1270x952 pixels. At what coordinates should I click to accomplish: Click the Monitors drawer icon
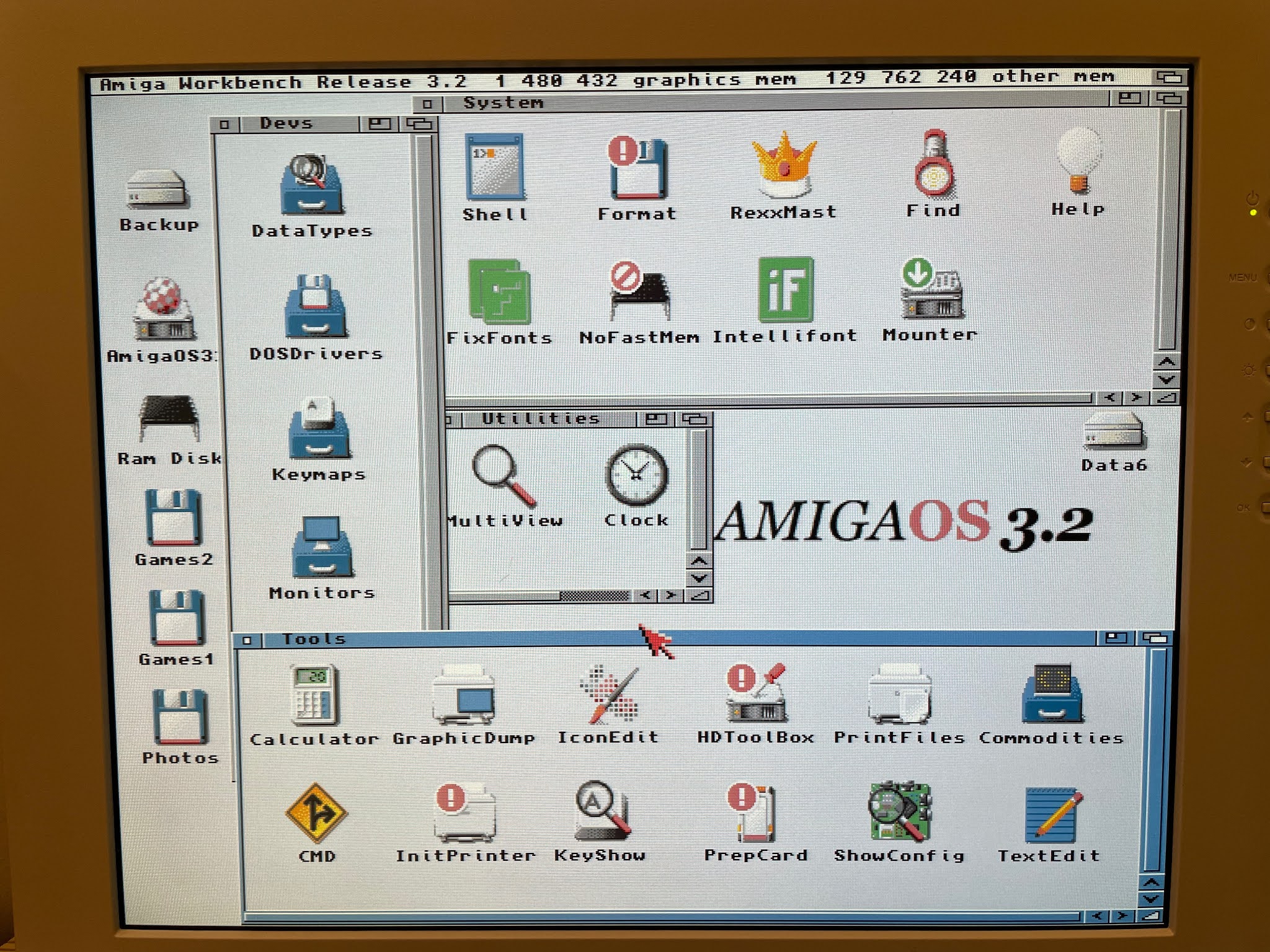(322, 547)
